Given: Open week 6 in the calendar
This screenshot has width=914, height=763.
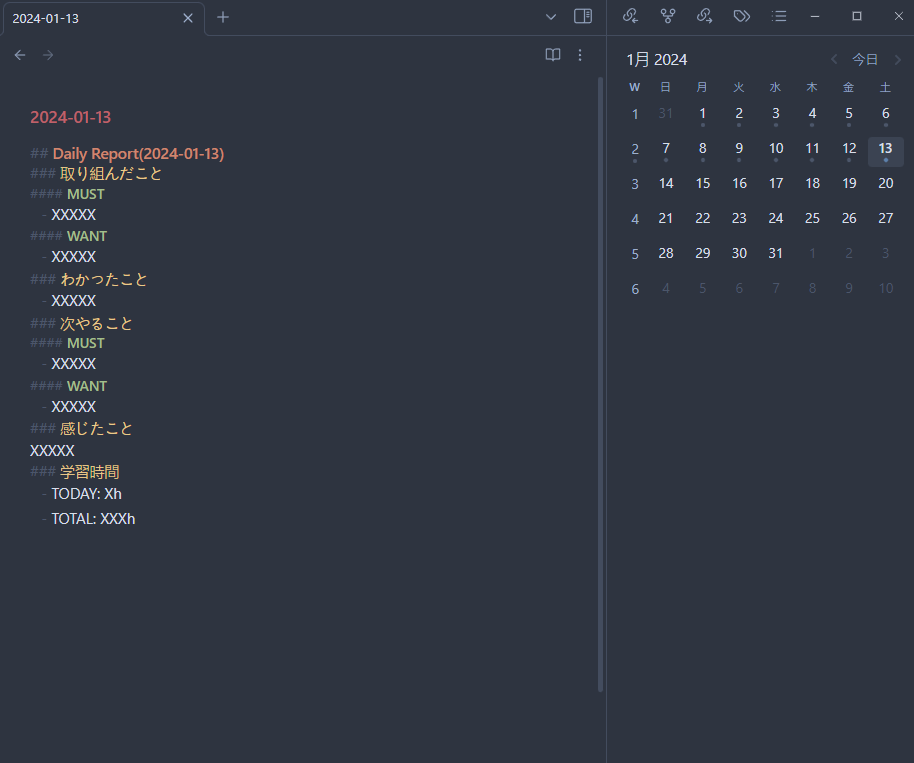Looking at the screenshot, I should [x=635, y=289].
